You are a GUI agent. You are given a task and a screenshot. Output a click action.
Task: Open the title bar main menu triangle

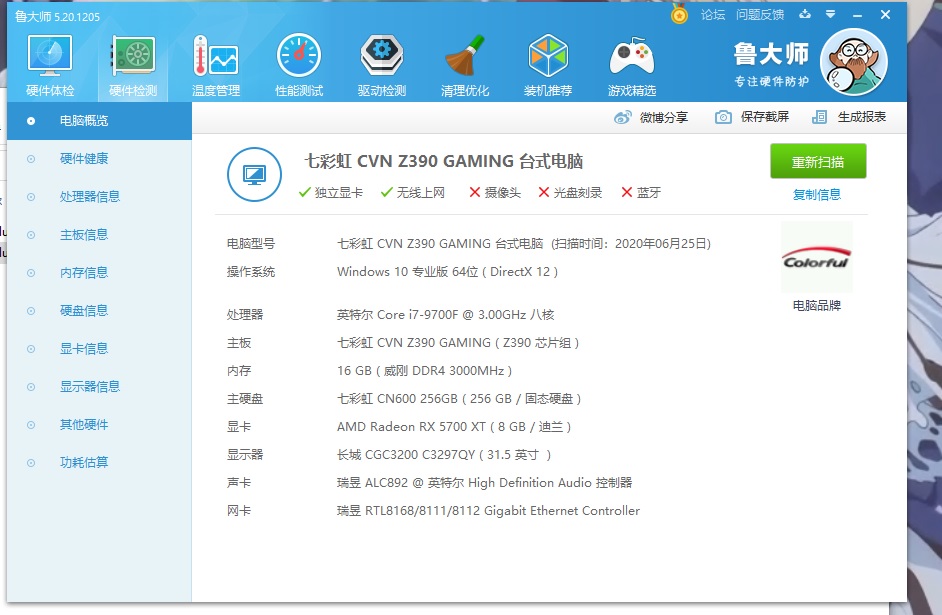coord(831,14)
